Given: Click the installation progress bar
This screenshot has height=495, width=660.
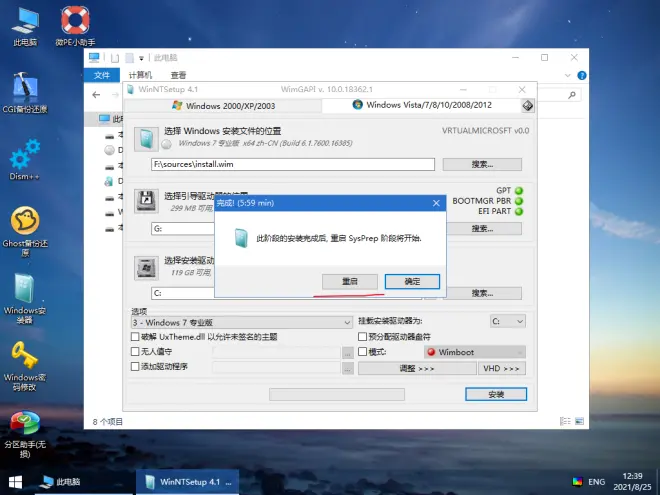Looking at the screenshot, I should point(337,394).
